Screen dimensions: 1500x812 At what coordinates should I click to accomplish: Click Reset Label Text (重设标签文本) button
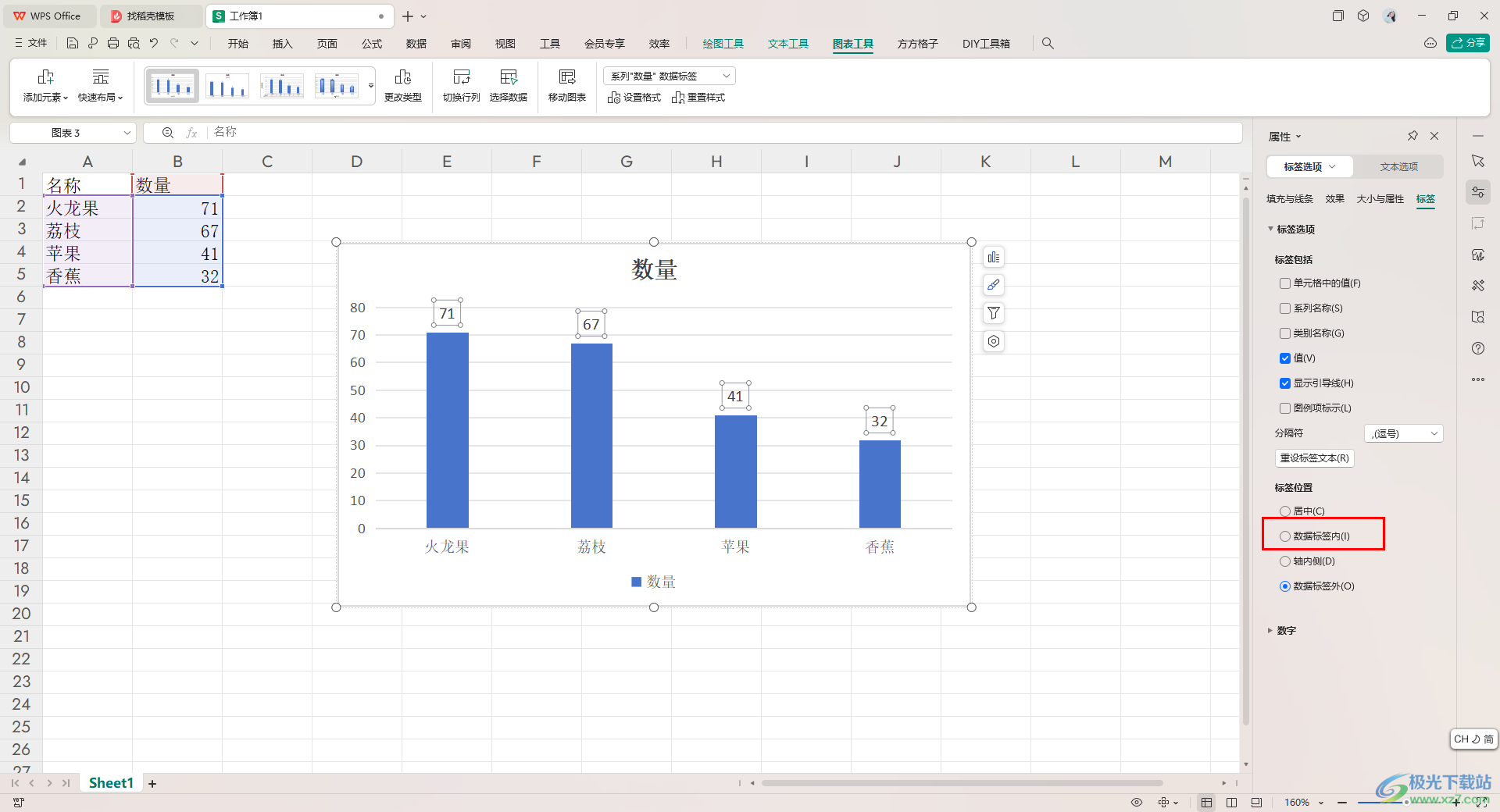pyautogui.click(x=1314, y=458)
